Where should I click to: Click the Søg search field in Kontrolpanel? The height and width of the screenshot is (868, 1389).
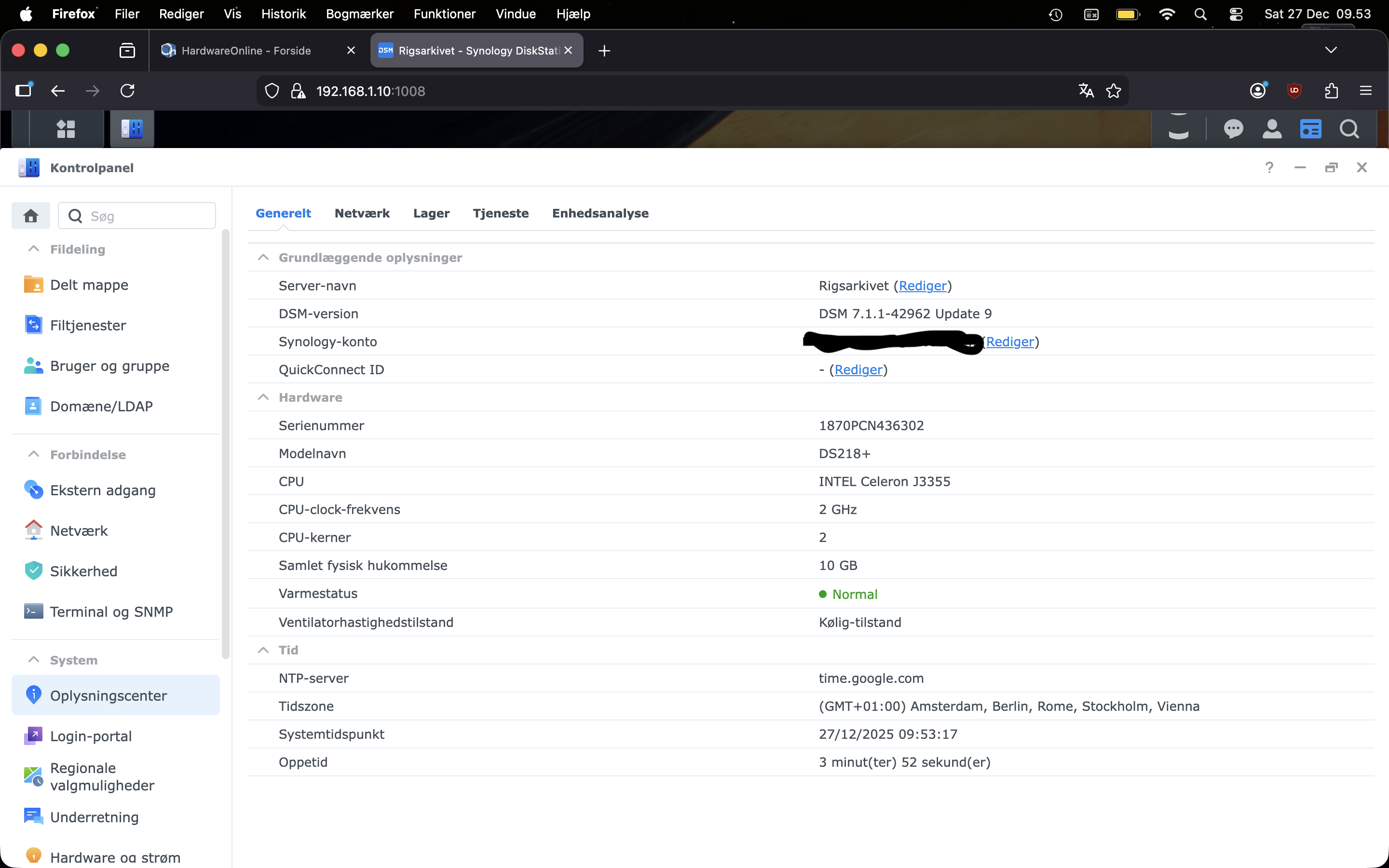click(x=137, y=216)
